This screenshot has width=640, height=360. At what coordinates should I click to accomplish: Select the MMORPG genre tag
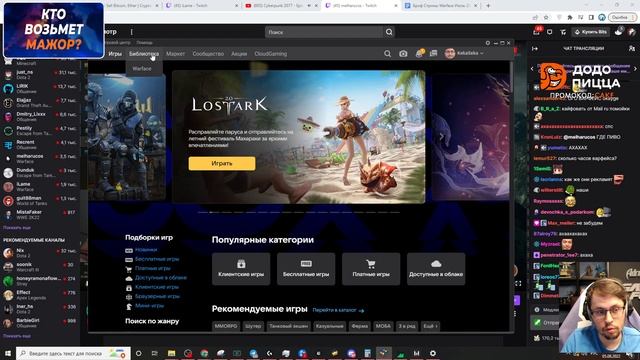click(x=226, y=326)
